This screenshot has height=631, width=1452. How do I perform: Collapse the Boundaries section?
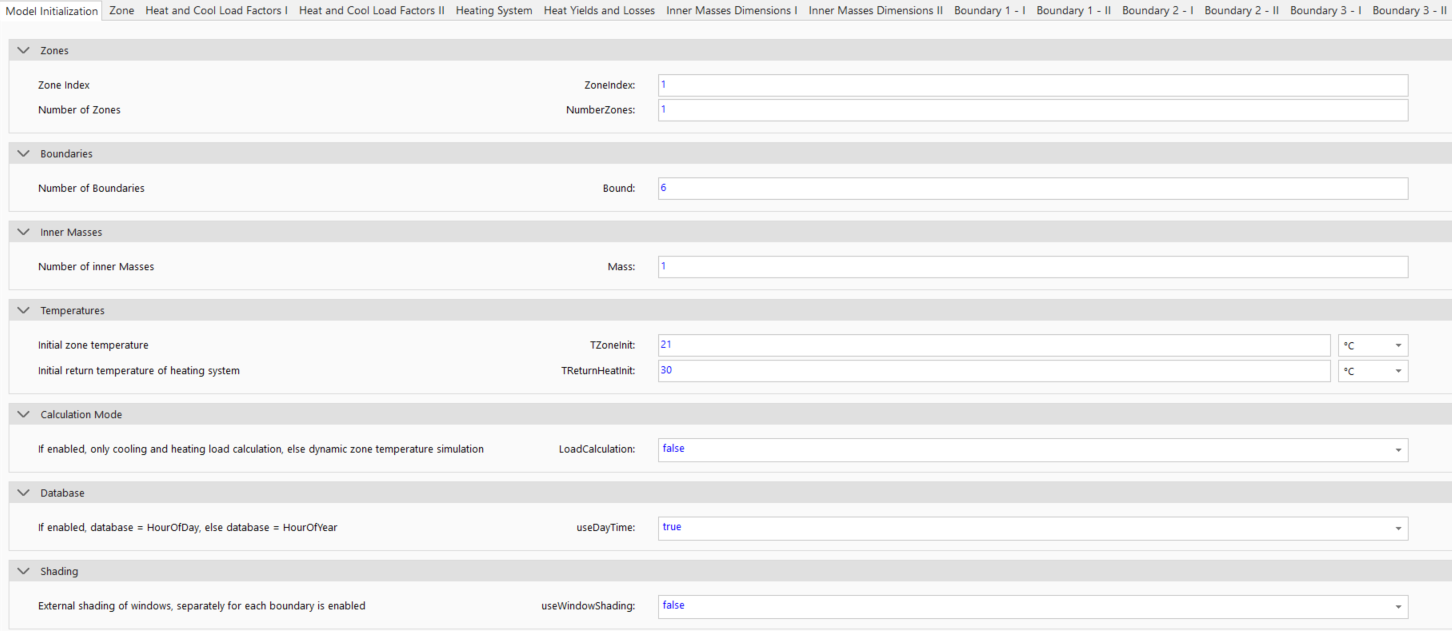click(24, 154)
